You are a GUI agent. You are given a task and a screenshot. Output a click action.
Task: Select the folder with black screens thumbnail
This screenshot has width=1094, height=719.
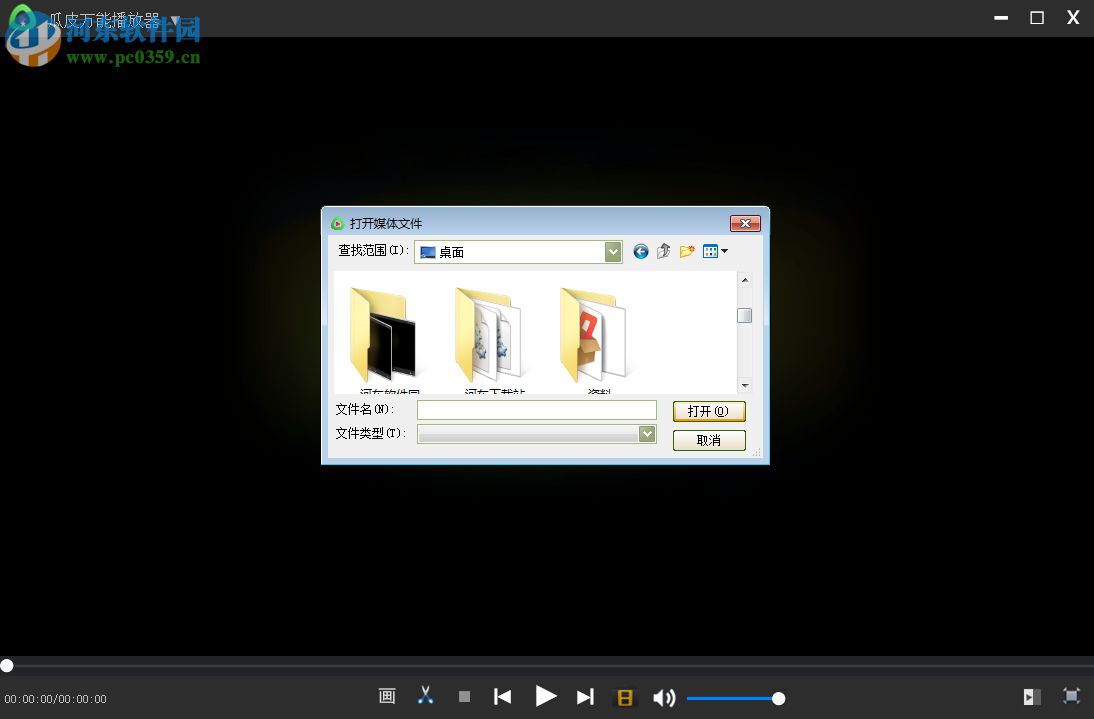382,335
